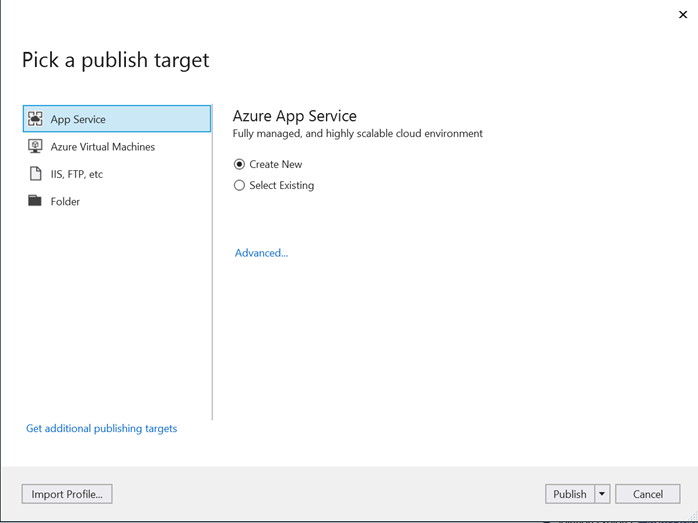Choose the Folder publish target label

coord(65,201)
